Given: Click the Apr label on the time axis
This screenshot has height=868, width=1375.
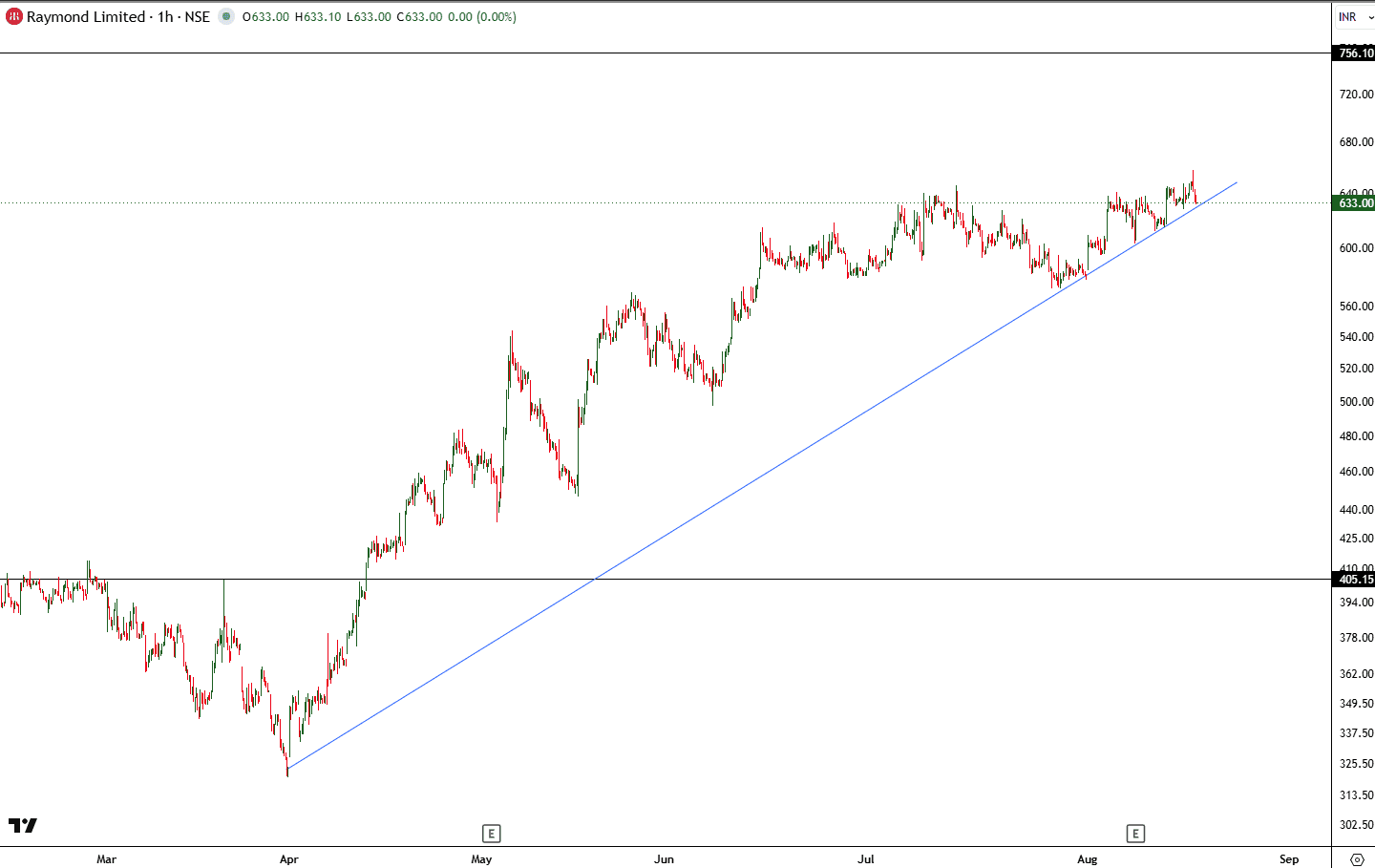Looking at the screenshot, I should 288,858.
